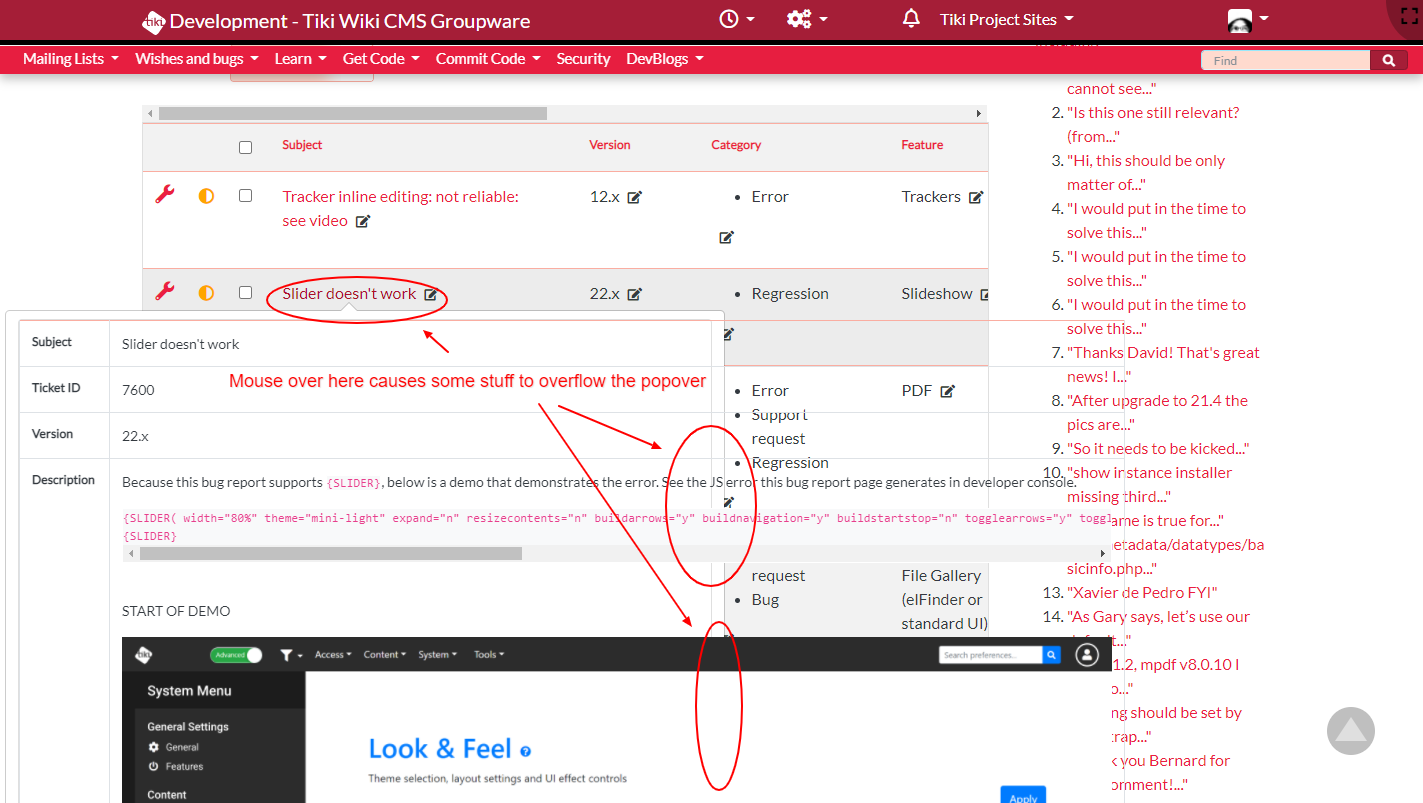Sort the table by the Subject column
This screenshot has width=1423, height=803.
pyautogui.click(x=302, y=145)
